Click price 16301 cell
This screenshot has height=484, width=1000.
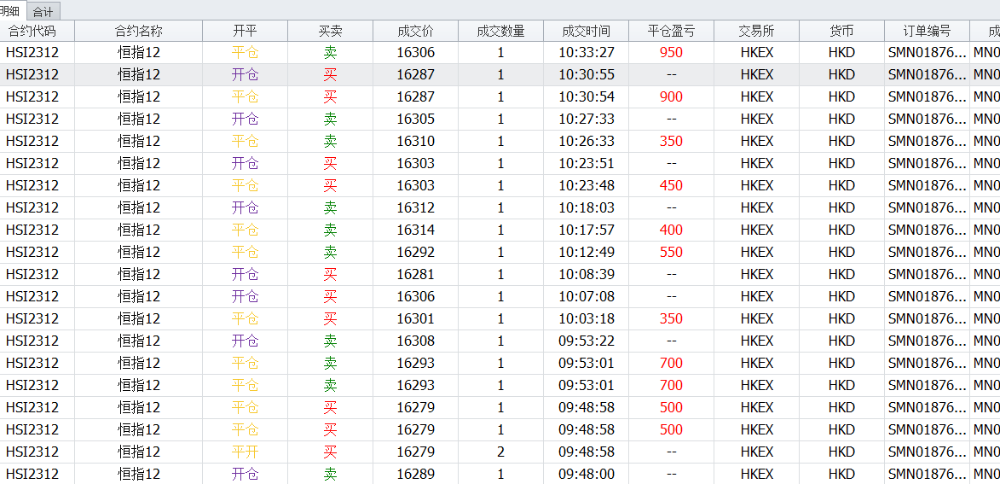415,319
